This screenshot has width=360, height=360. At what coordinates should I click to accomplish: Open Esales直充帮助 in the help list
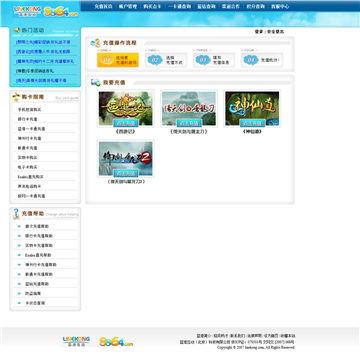pos(38,255)
